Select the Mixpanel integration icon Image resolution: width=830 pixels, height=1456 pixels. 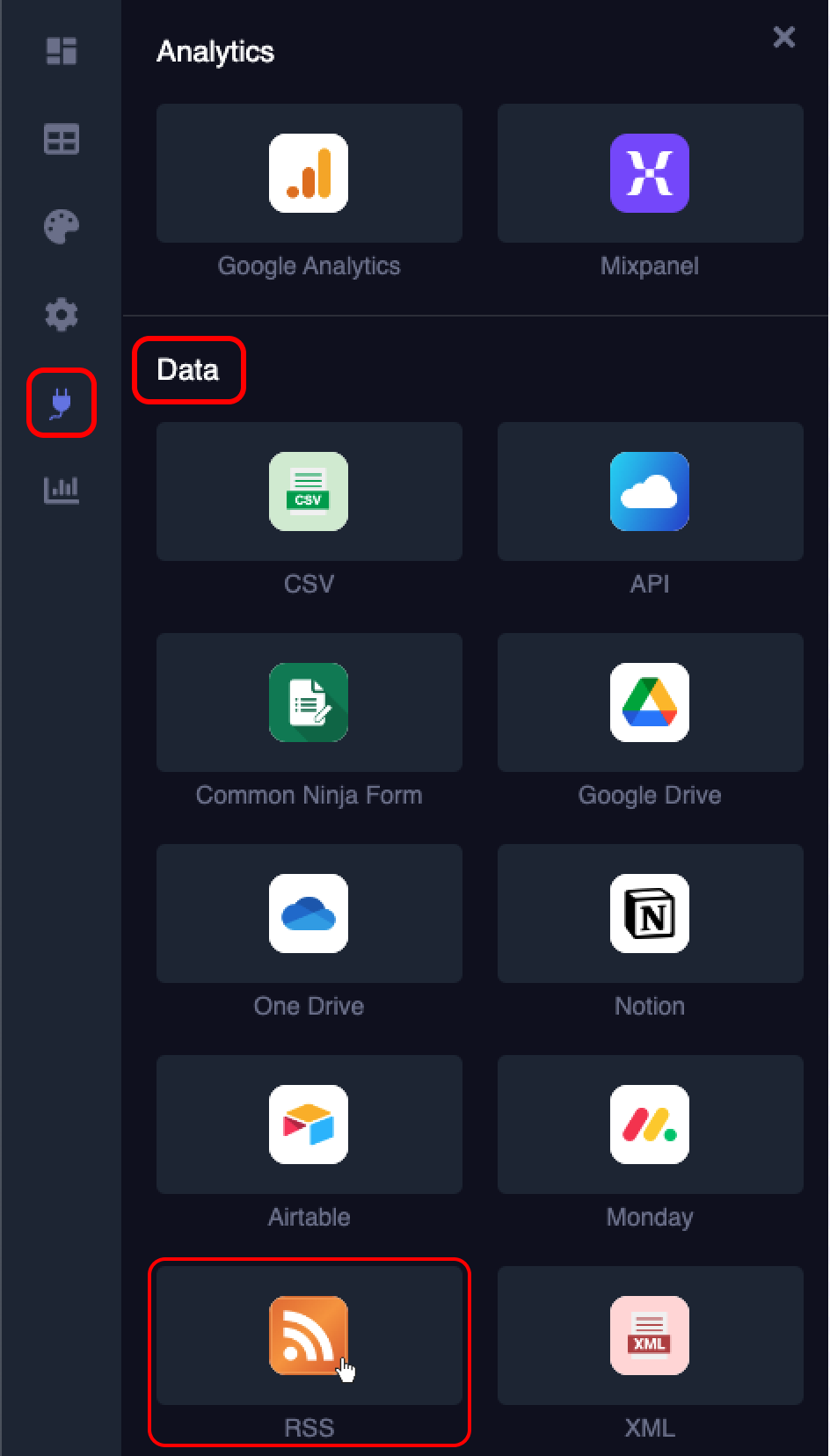tap(650, 173)
